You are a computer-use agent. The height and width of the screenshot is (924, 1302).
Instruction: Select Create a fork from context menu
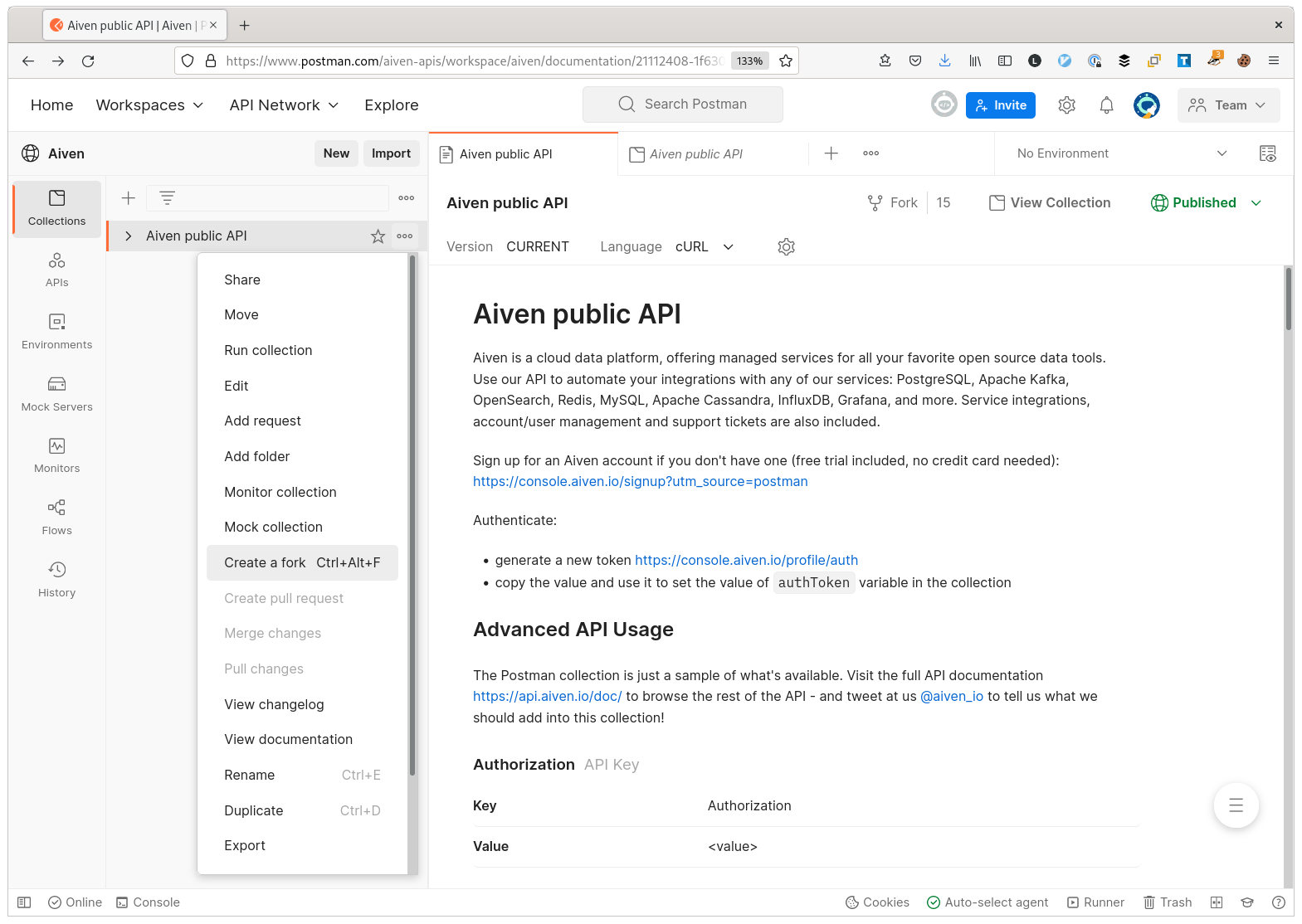tap(302, 563)
